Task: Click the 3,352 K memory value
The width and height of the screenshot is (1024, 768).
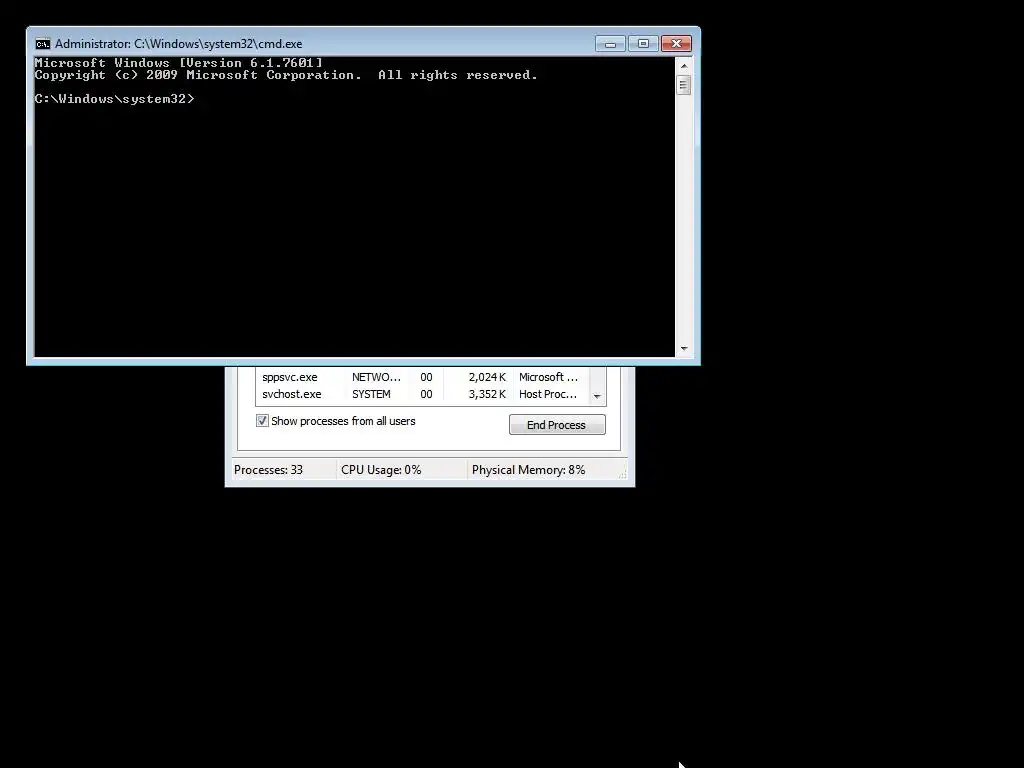Action: click(487, 394)
